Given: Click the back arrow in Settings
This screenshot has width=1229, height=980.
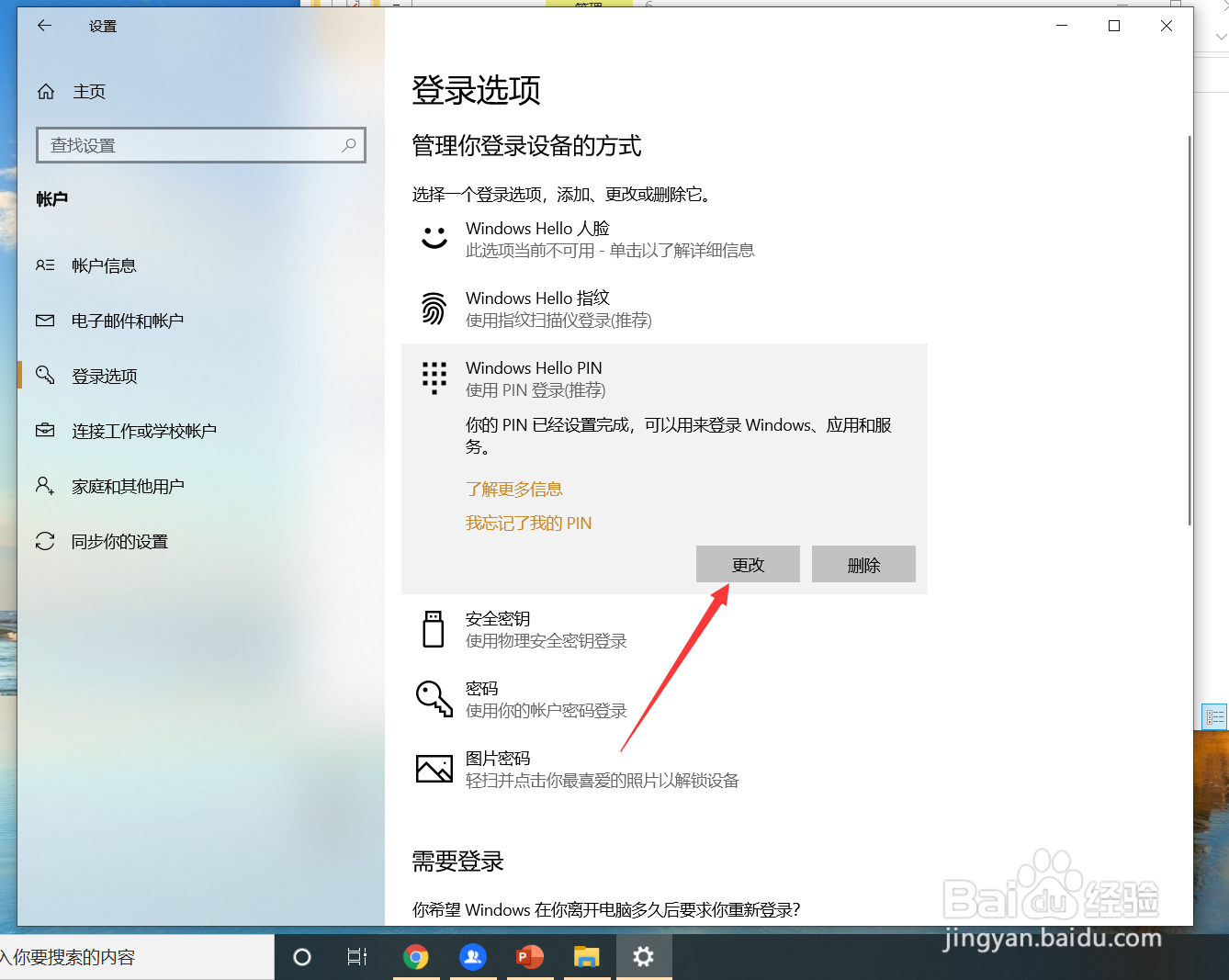Looking at the screenshot, I should (x=44, y=26).
